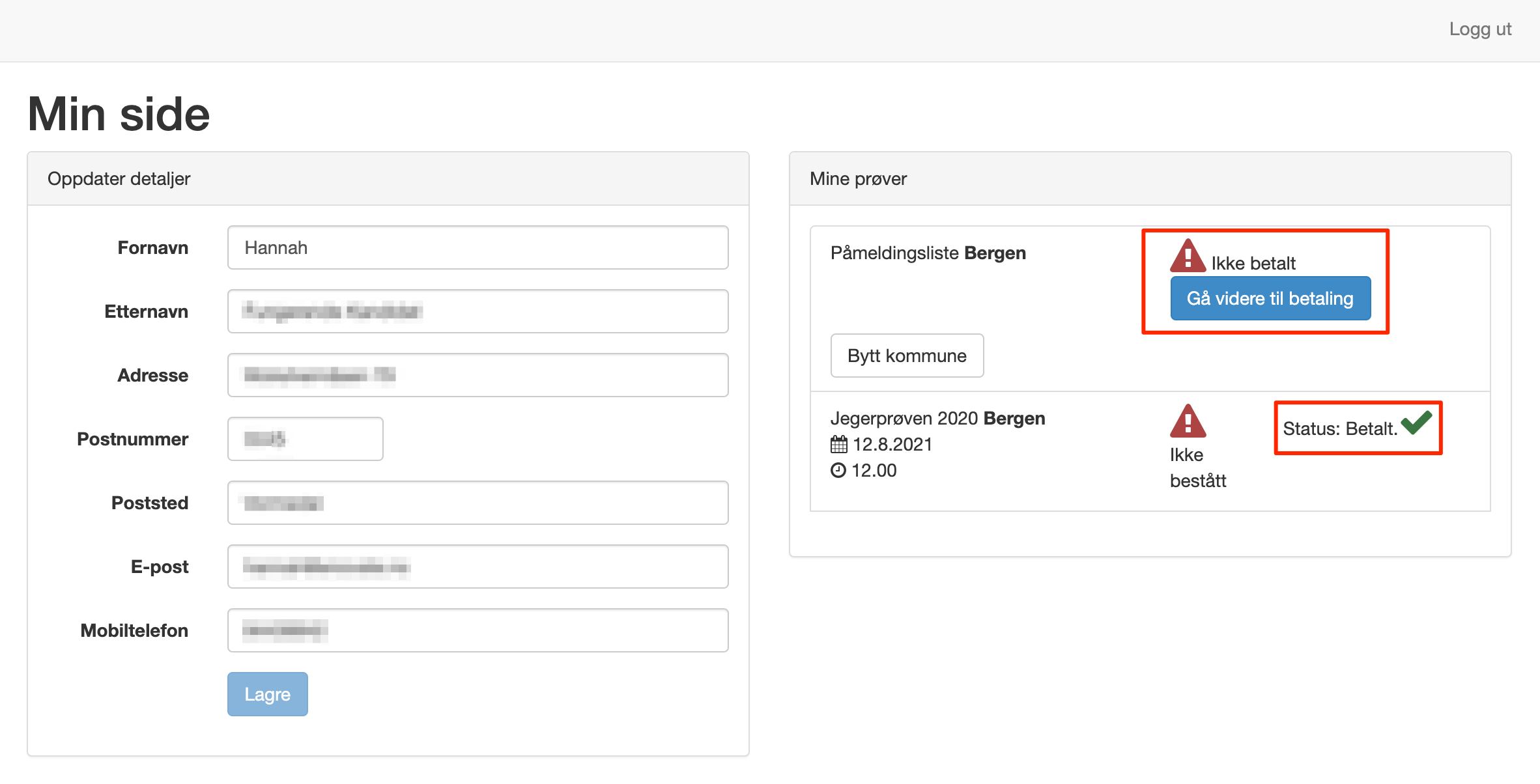Click the Mine prøver panel header
This screenshot has height=784, width=1540.
click(x=858, y=178)
